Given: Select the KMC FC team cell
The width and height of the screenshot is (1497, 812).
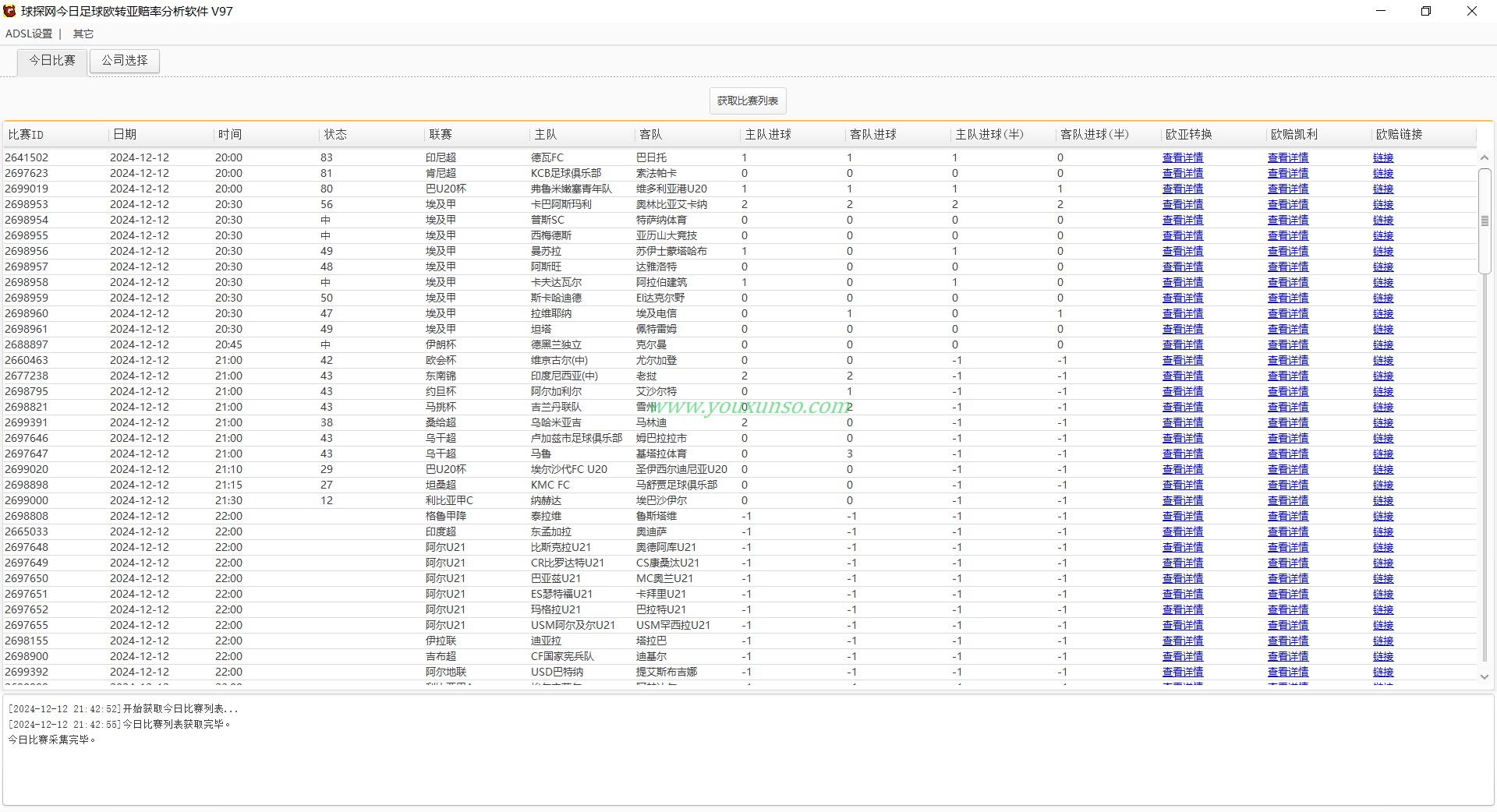Looking at the screenshot, I should click(550, 485).
